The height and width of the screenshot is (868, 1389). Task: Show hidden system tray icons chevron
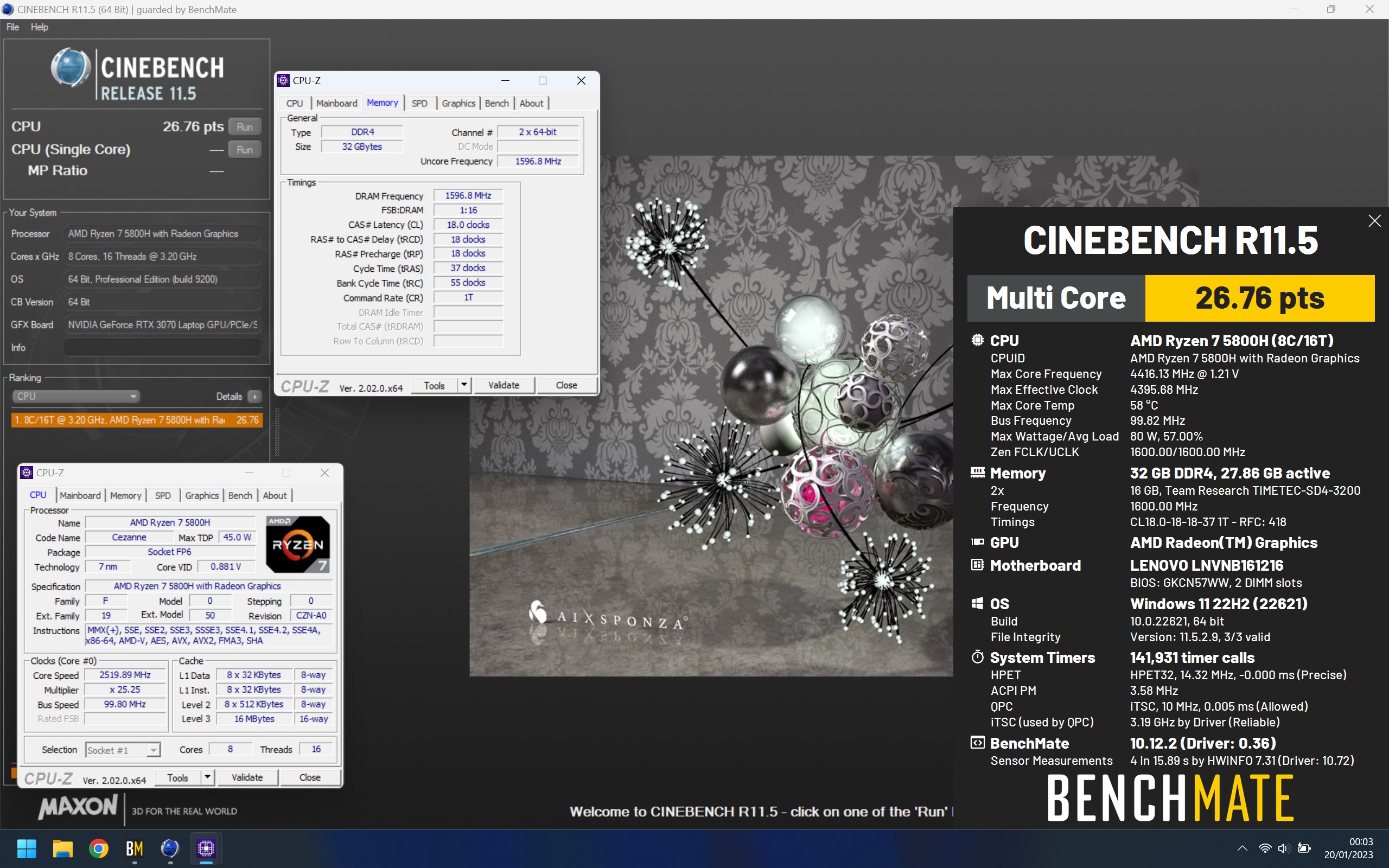[x=1242, y=848]
